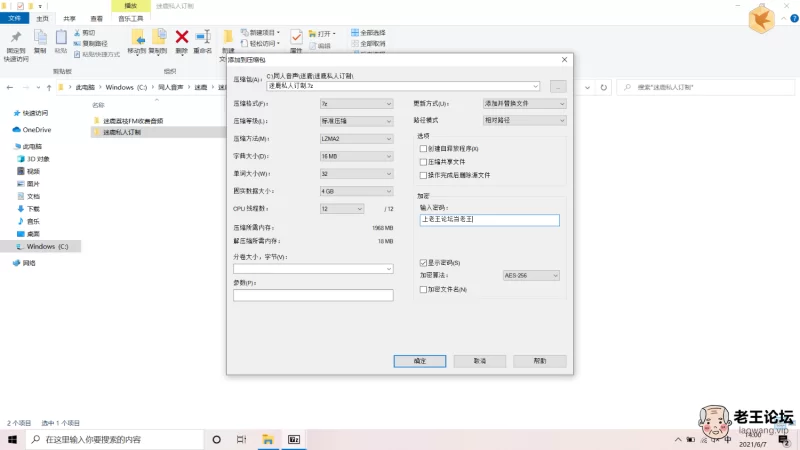Click the Explorer search box

[x=707, y=87]
